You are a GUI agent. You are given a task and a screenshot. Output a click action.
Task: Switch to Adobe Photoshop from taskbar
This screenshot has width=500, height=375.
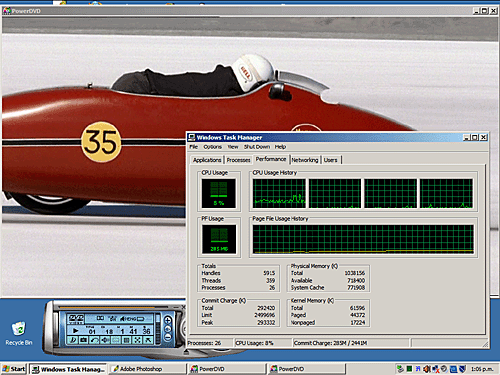148,369
